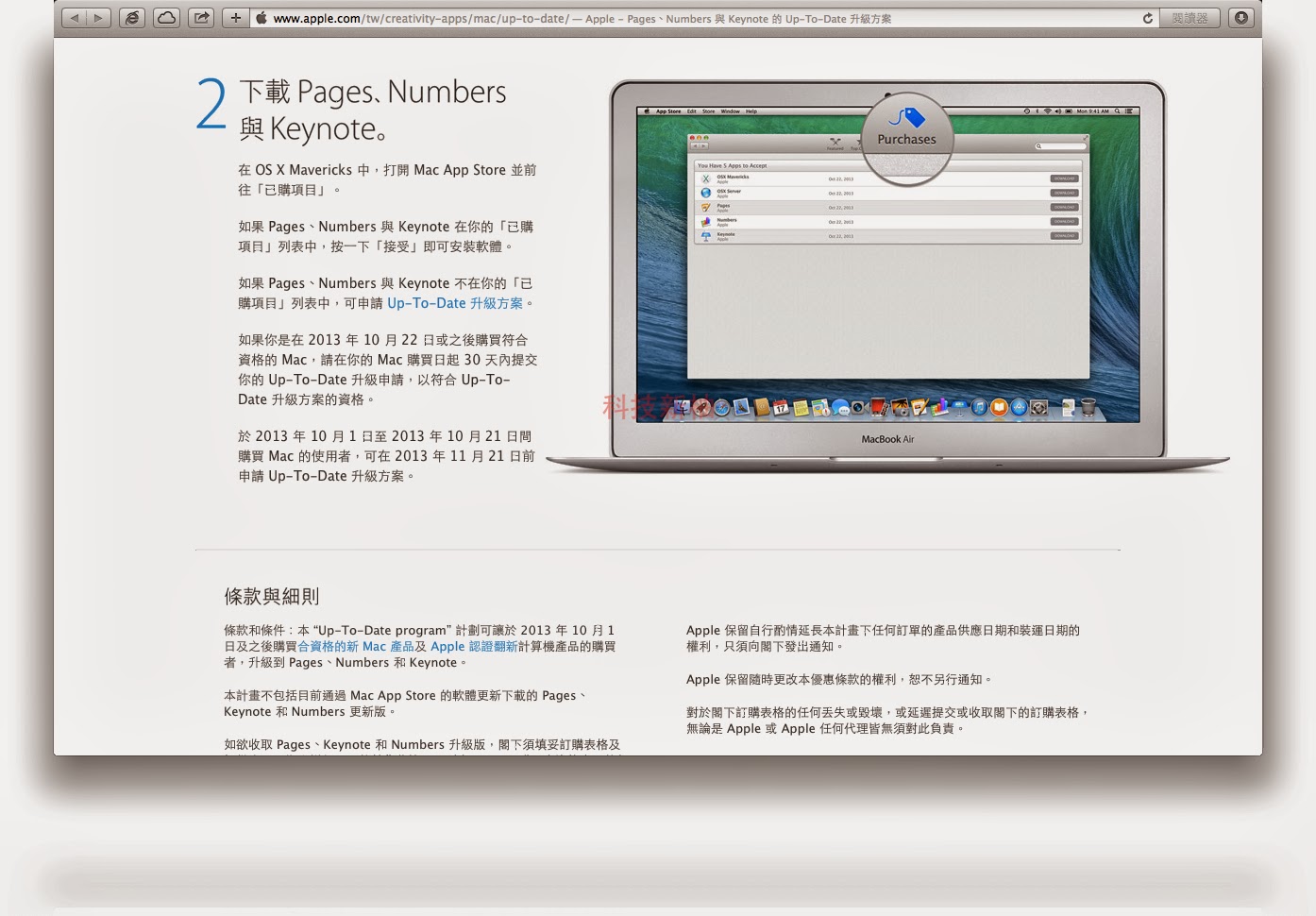Click paragraph starting '於 2013 年 10 月 1 日至'

(386, 456)
